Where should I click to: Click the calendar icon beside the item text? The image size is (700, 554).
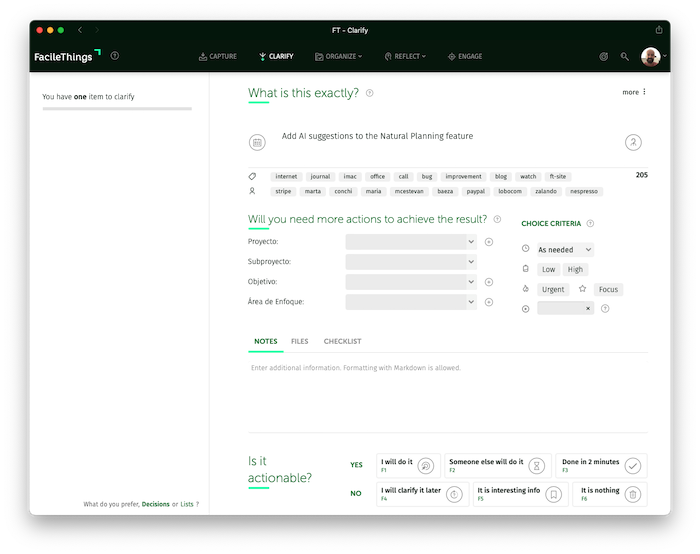(257, 142)
